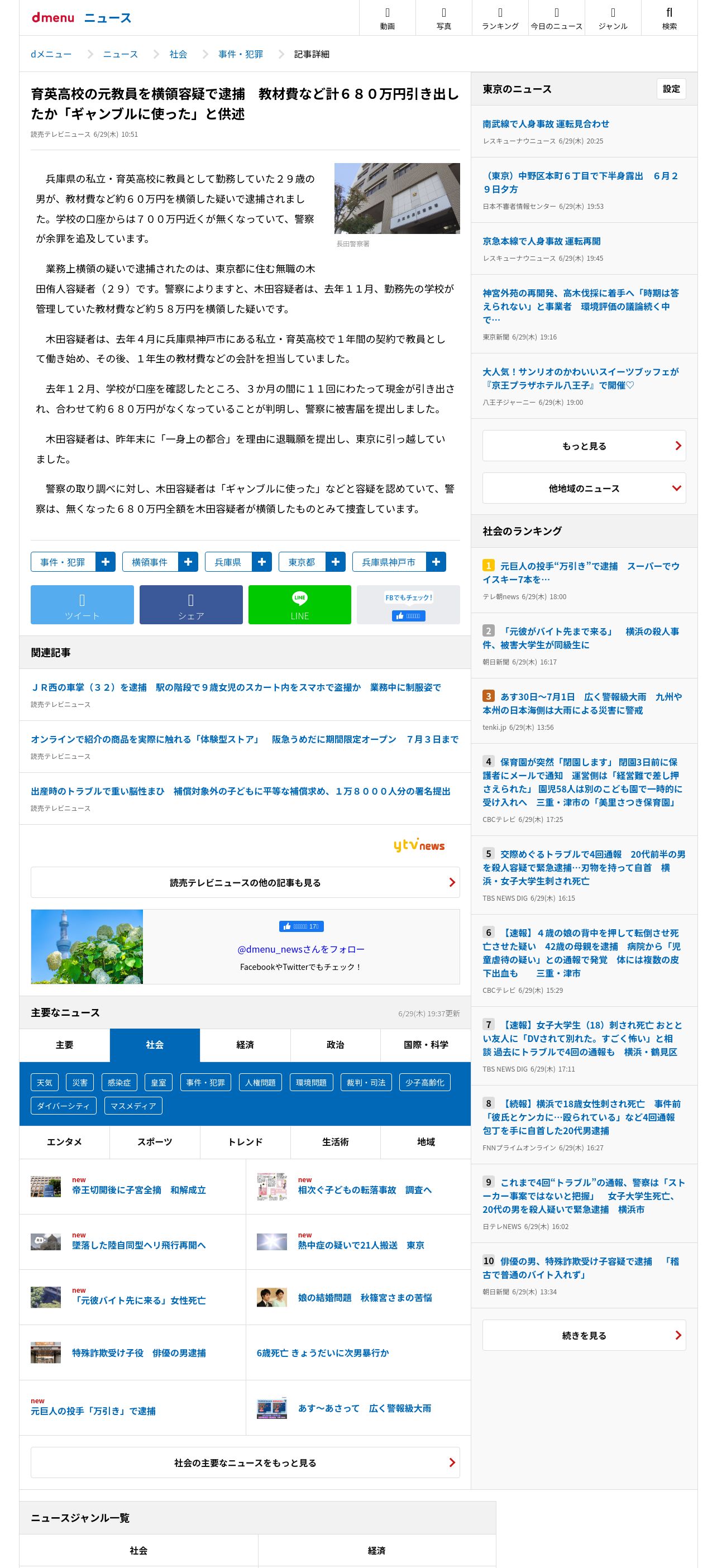
Task: Open 社会の主要なニュースをもっと見る
Action: point(245,1462)
